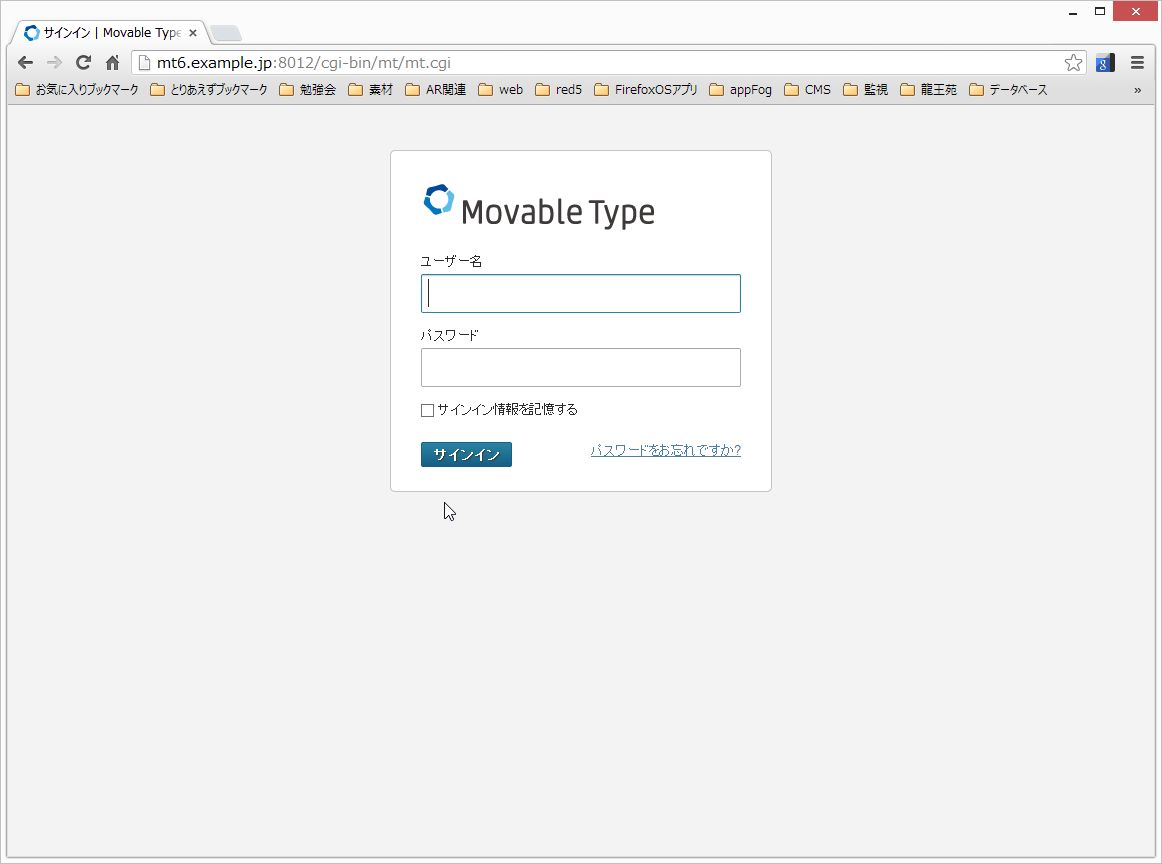Open the AR関連 bookmark folder

pos(436,90)
